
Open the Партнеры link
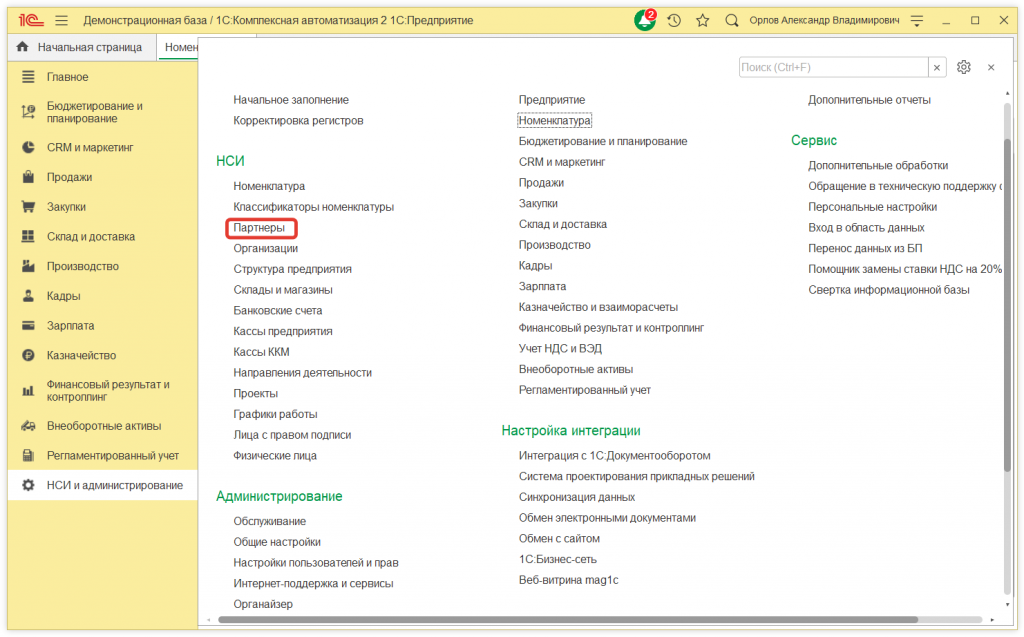259,228
